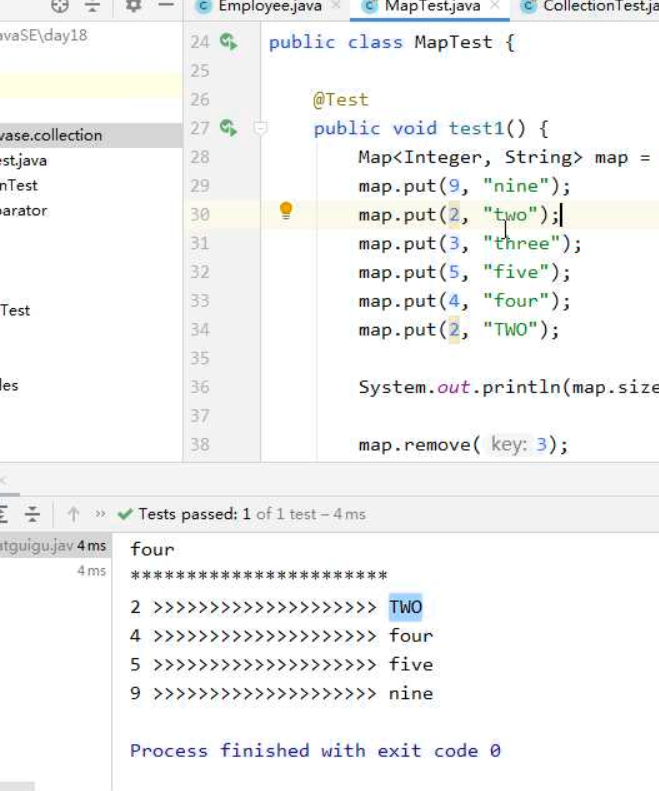Click the "four" string at line 33
This screenshot has width=659, height=791.
(x=515, y=301)
